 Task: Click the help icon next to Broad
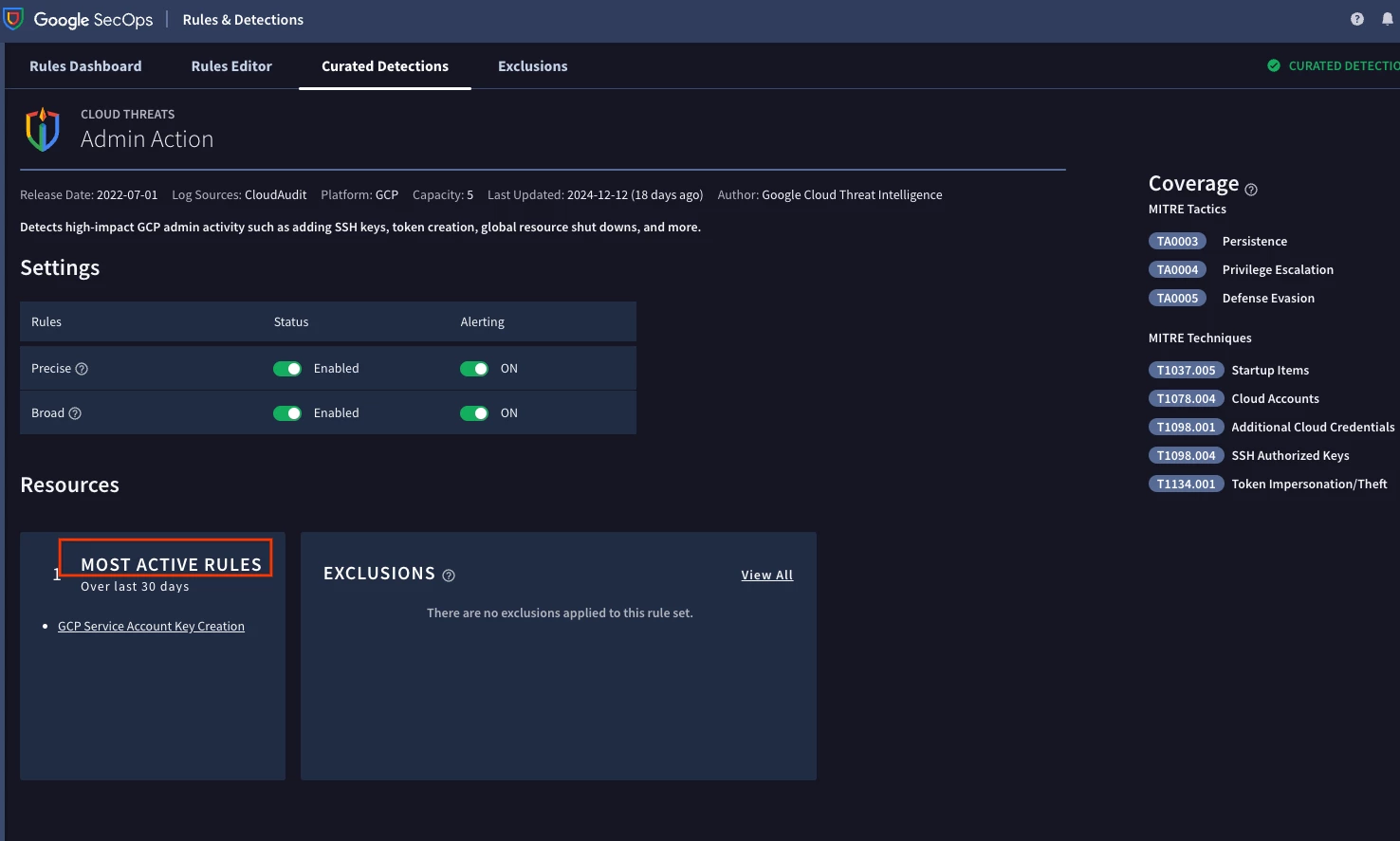(75, 413)
